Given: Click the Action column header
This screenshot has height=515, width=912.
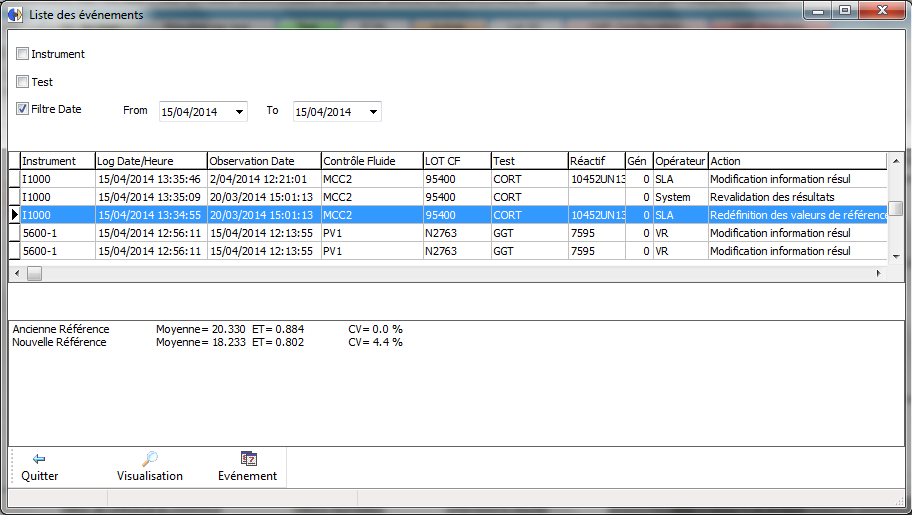Looking at the screenshot, I should point(797,161).
